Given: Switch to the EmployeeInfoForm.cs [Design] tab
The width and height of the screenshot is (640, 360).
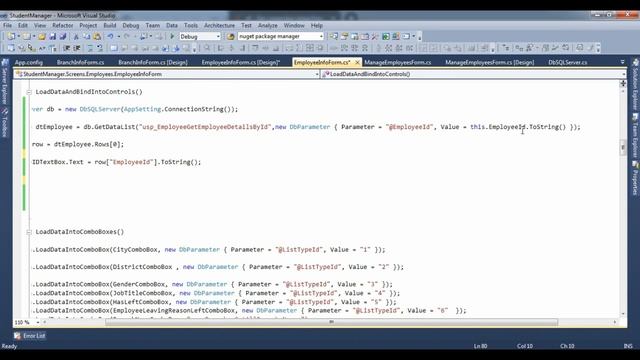Looking at the screenshot, I should coord(241,62).
